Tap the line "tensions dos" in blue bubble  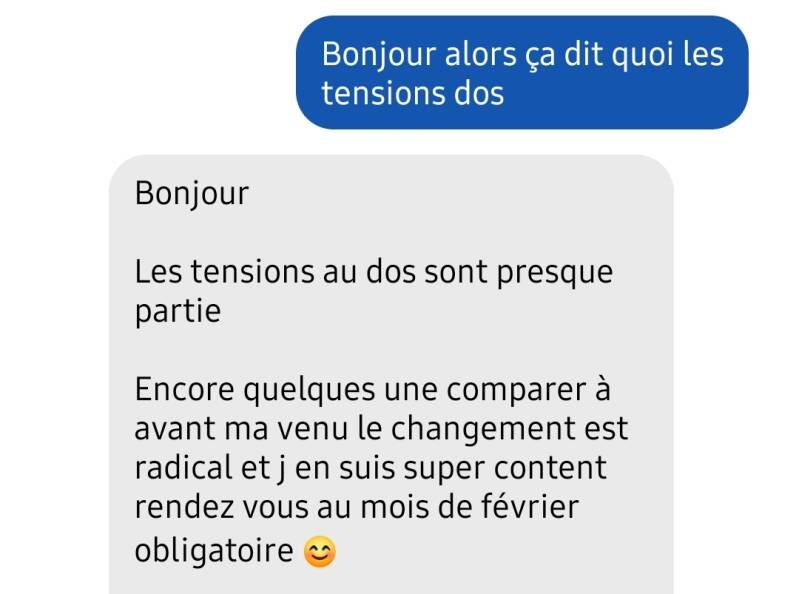[x=413, y=94]
